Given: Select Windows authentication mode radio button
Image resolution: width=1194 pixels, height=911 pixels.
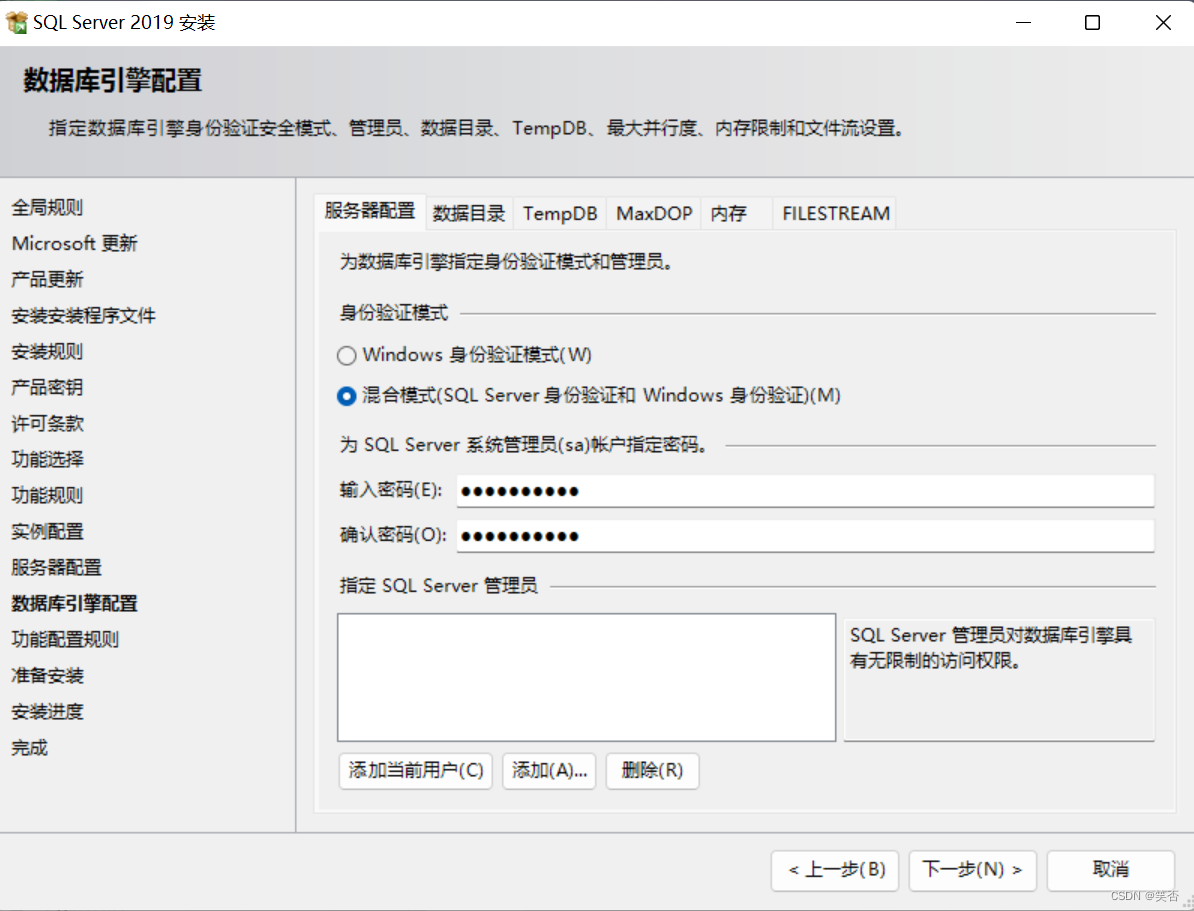Looking at the screenshot, I should 346,355.
